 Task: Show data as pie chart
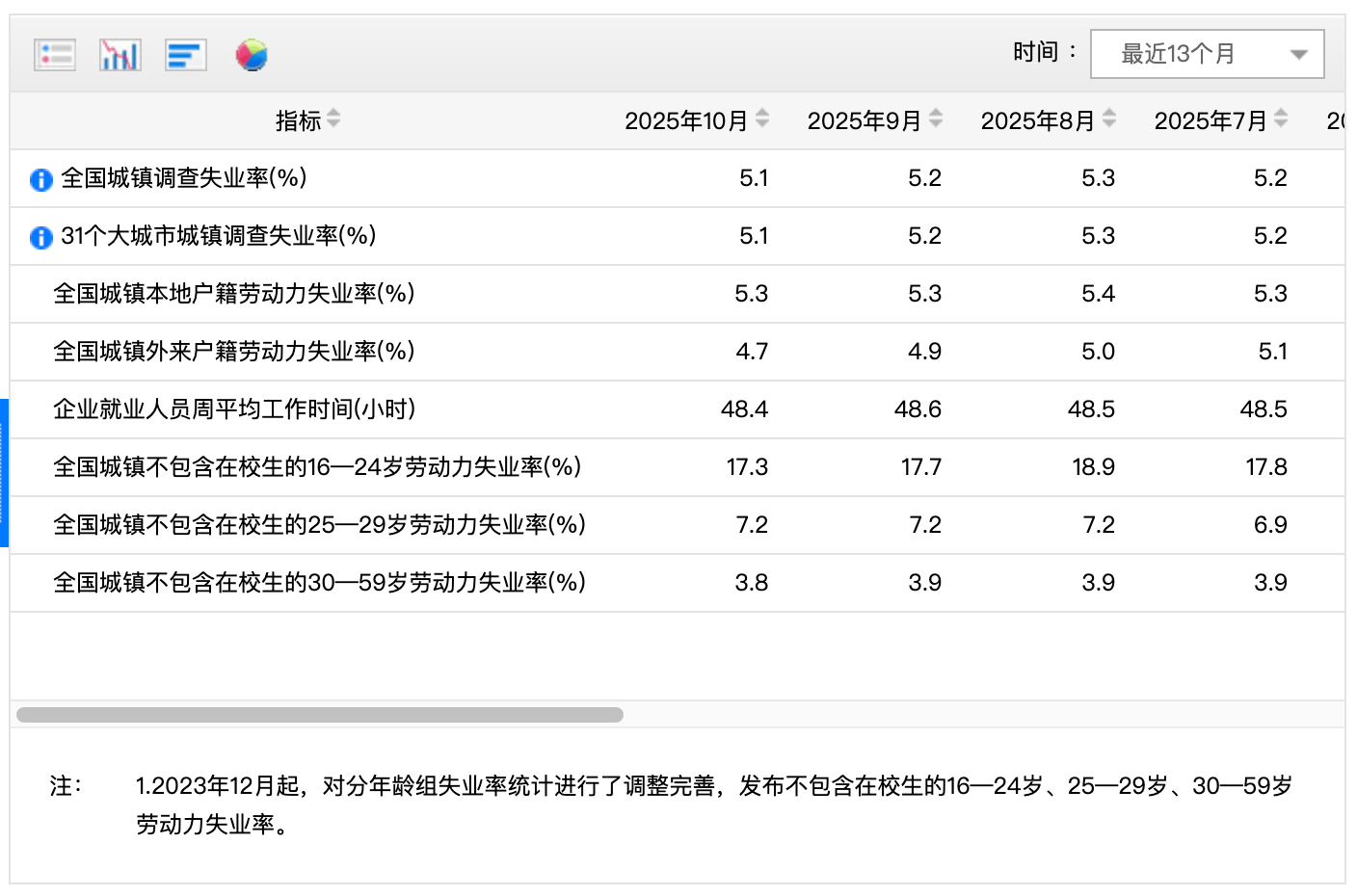[252, 55]
